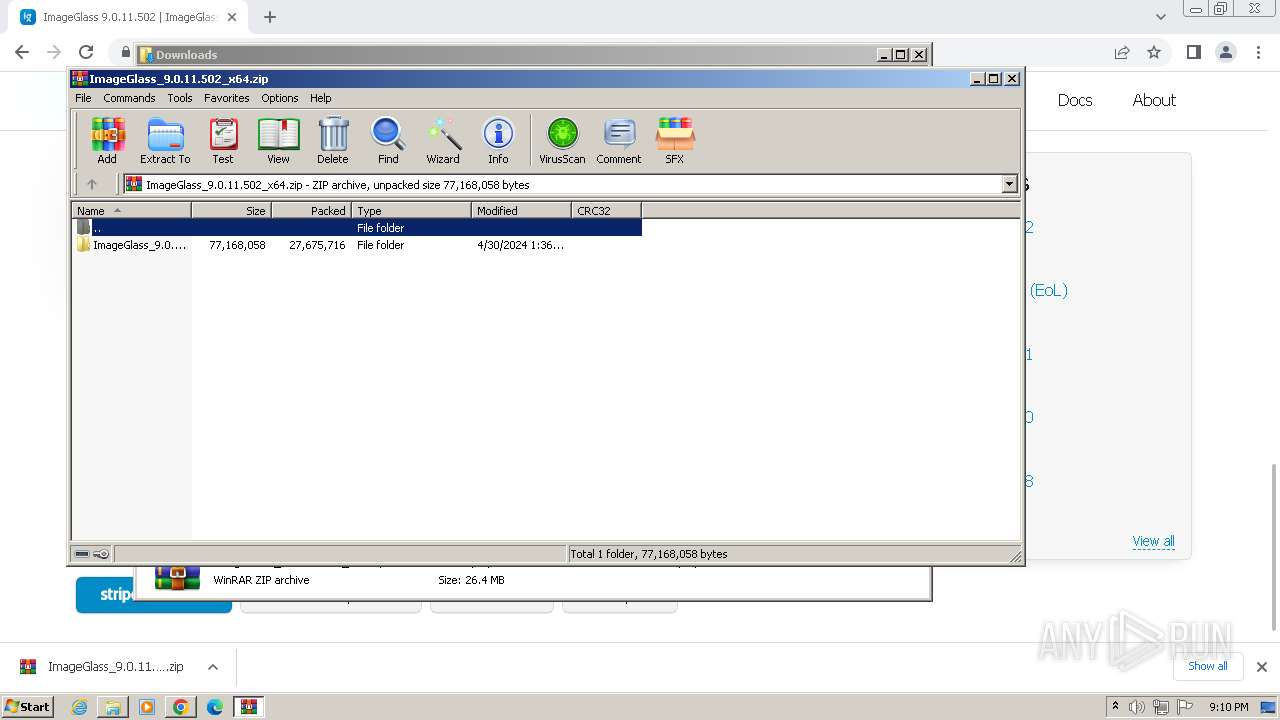Select the parent '..' folder row
Image resolution: width=1280 pixels, height=720 pixels.
click(x=357, y=227)
